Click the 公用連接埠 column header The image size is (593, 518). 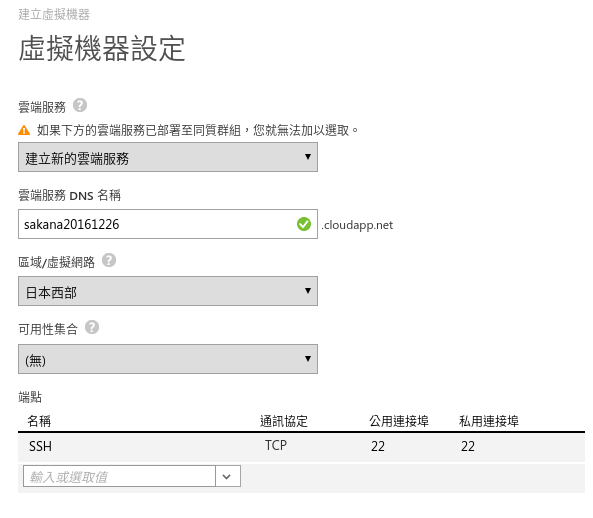point(399,421)
